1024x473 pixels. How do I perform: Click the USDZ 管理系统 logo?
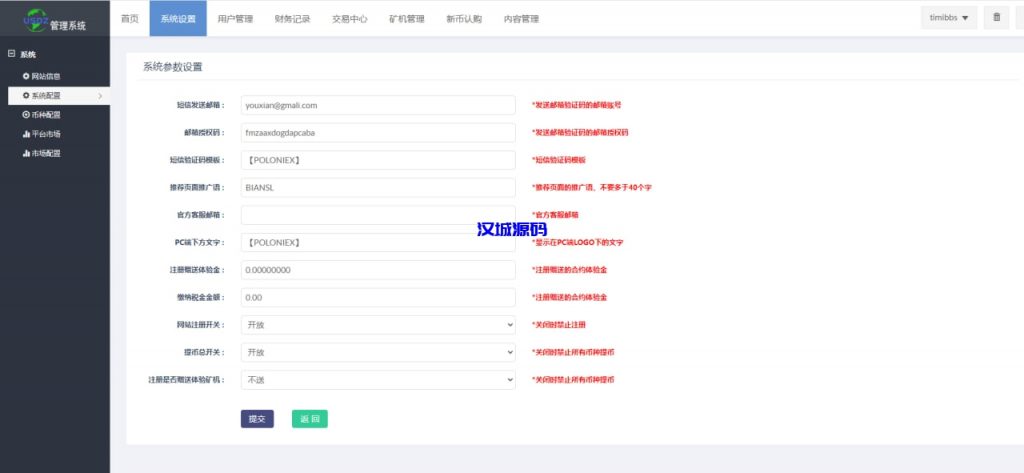pos(54,20)
